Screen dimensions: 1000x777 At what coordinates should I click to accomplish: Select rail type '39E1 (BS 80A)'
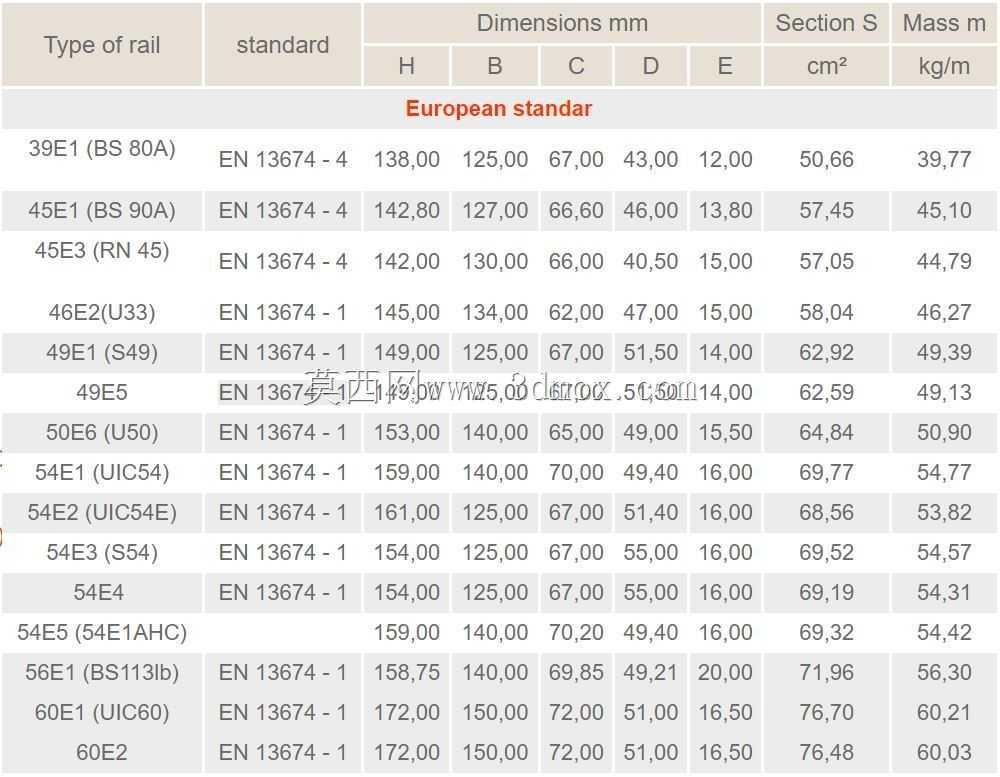tap(102, 148)
